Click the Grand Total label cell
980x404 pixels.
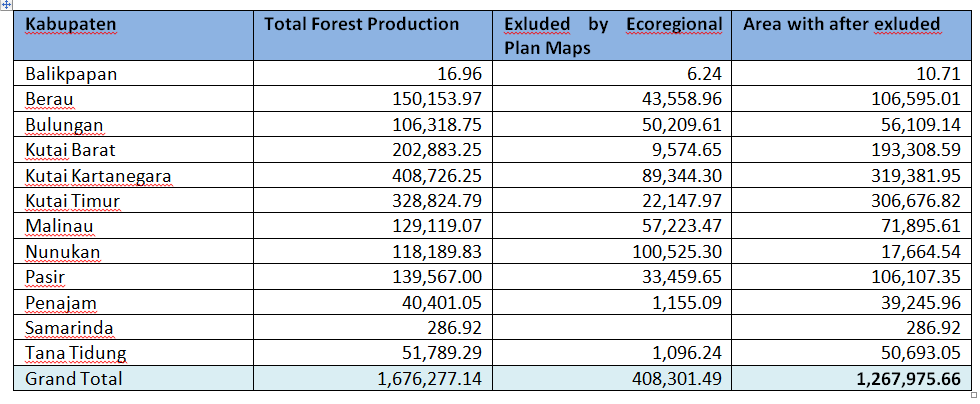74,378
